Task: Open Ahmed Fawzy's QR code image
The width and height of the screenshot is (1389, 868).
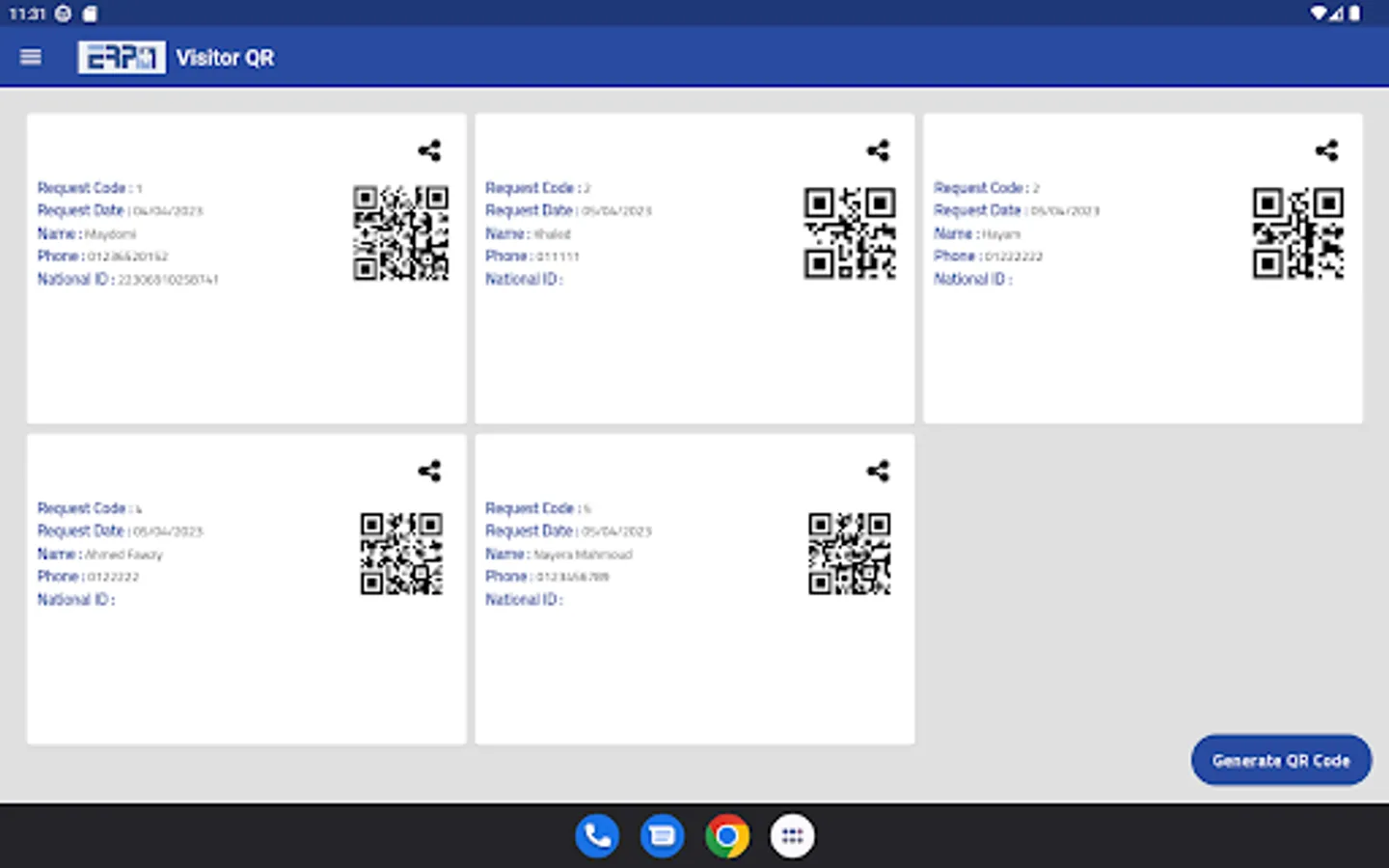Action: coord(401,554)
